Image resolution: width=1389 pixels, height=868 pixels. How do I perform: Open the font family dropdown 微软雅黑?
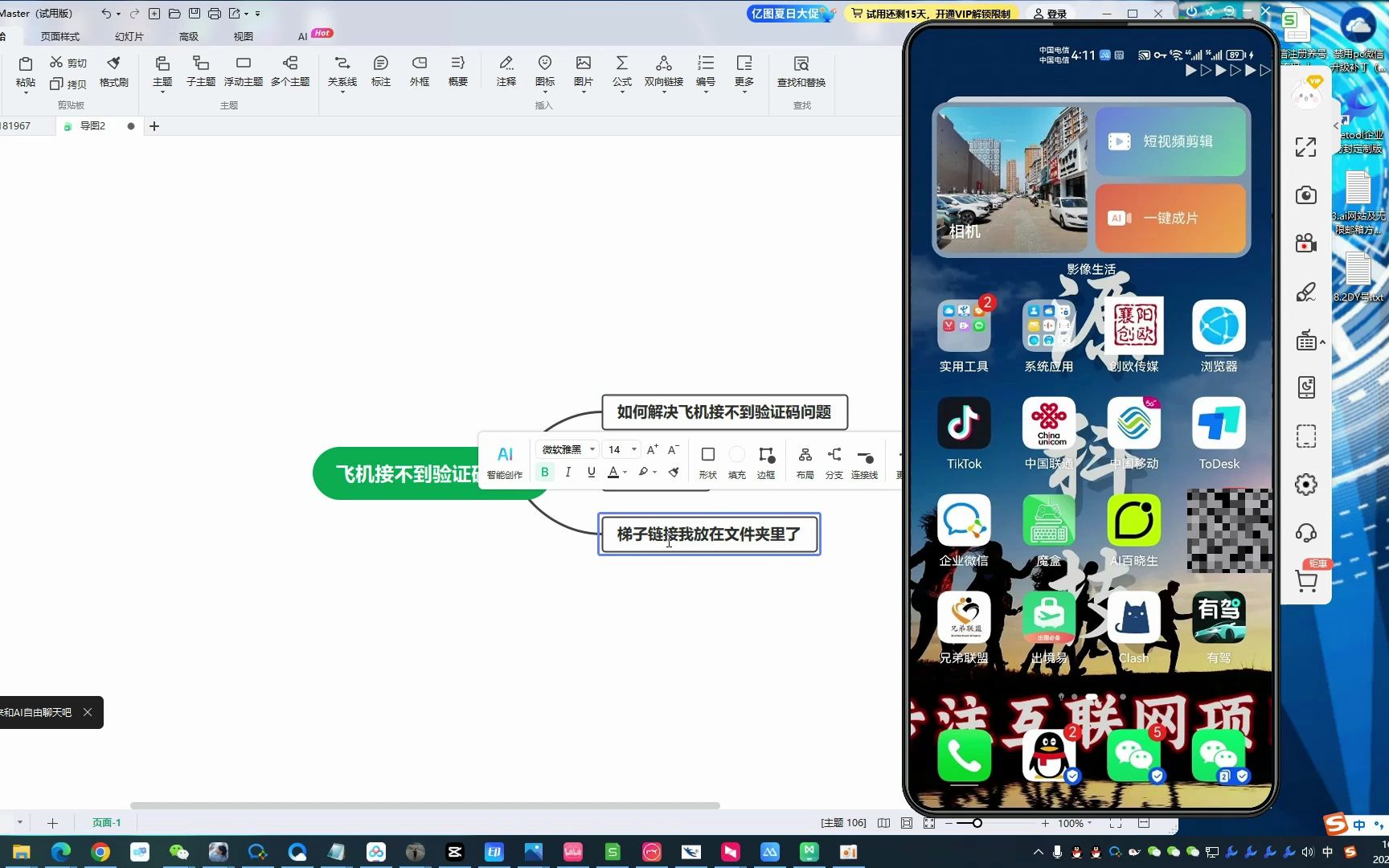pos(567,449)
